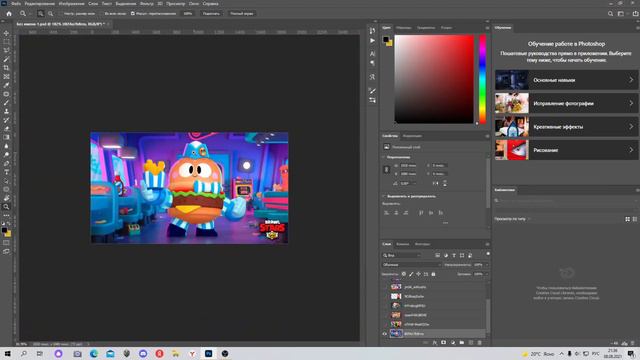Uncheck 'Масшт. перетаскиванием' checkbox

pos(133,13)
